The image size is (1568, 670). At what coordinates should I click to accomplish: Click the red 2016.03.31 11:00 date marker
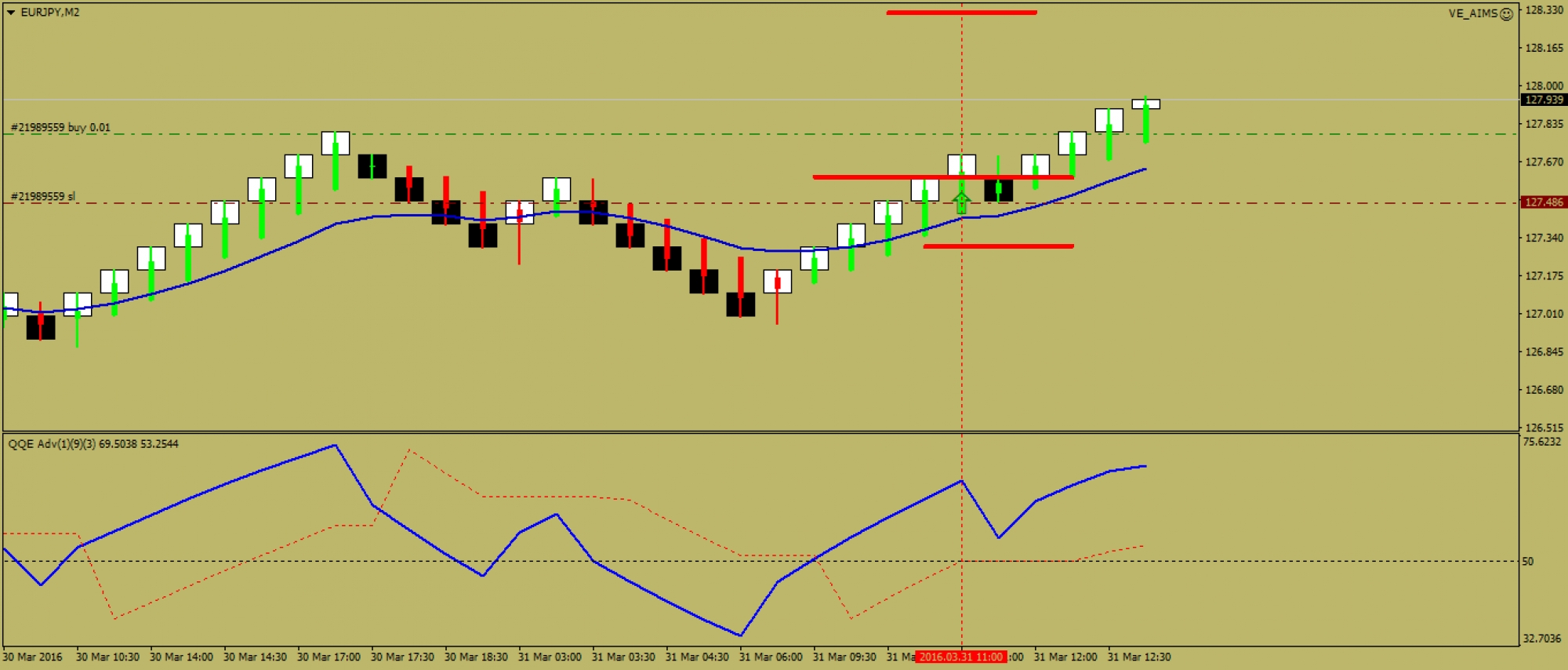(960, 657)
